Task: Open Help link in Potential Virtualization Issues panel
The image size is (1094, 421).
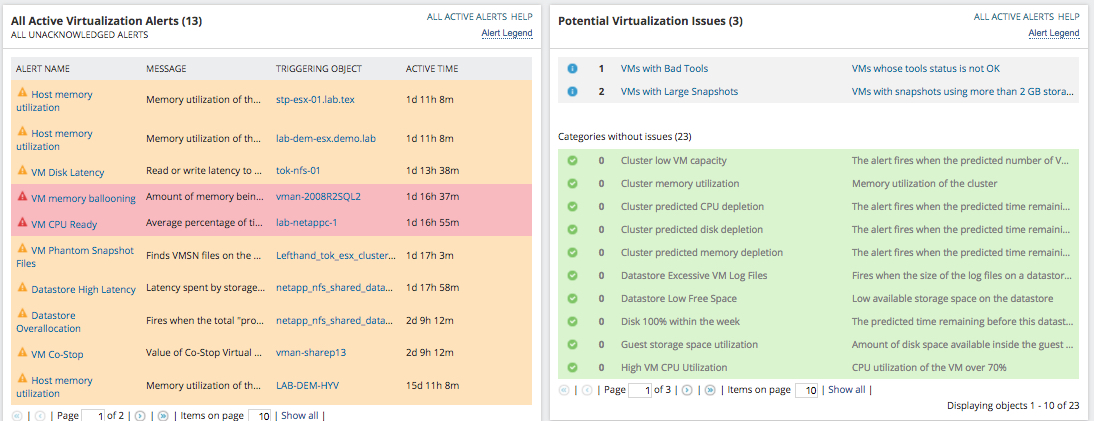Action: click(1068, 17)
